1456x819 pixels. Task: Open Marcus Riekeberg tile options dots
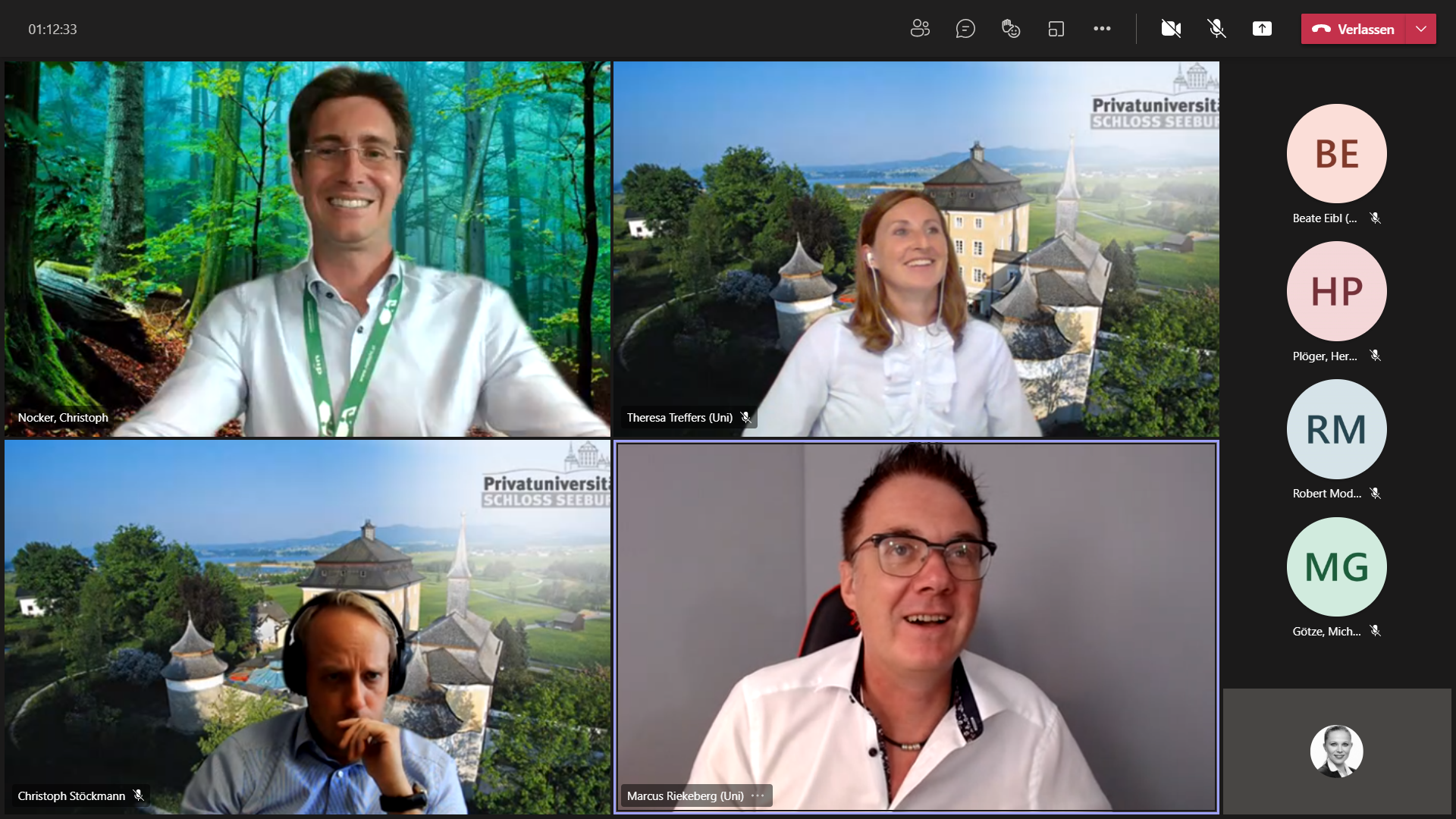[x=758, y=795]
